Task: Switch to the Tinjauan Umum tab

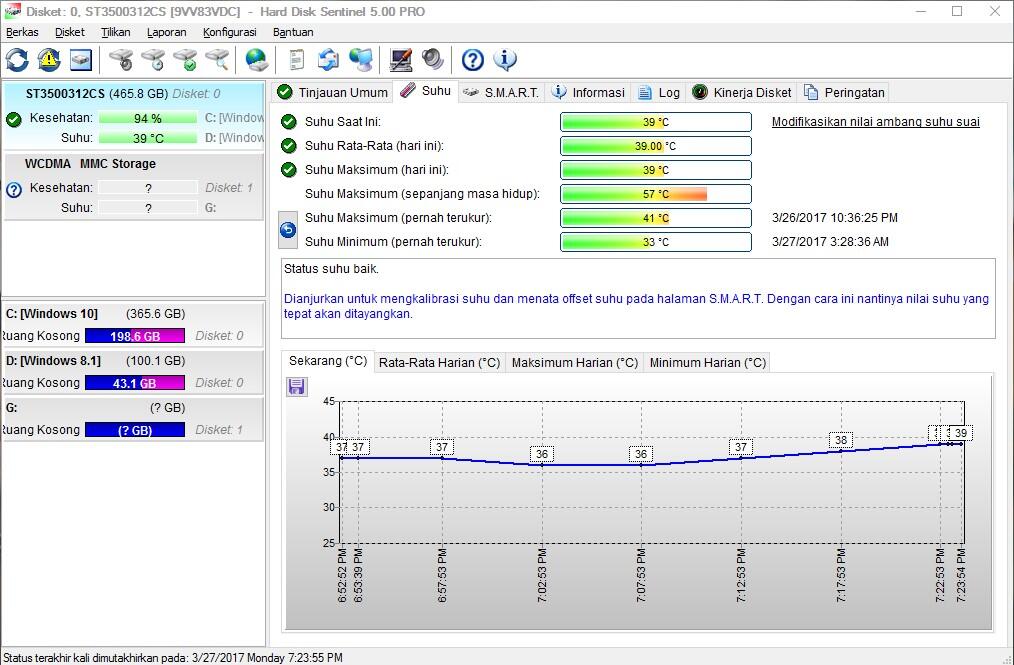Action: 332,93
